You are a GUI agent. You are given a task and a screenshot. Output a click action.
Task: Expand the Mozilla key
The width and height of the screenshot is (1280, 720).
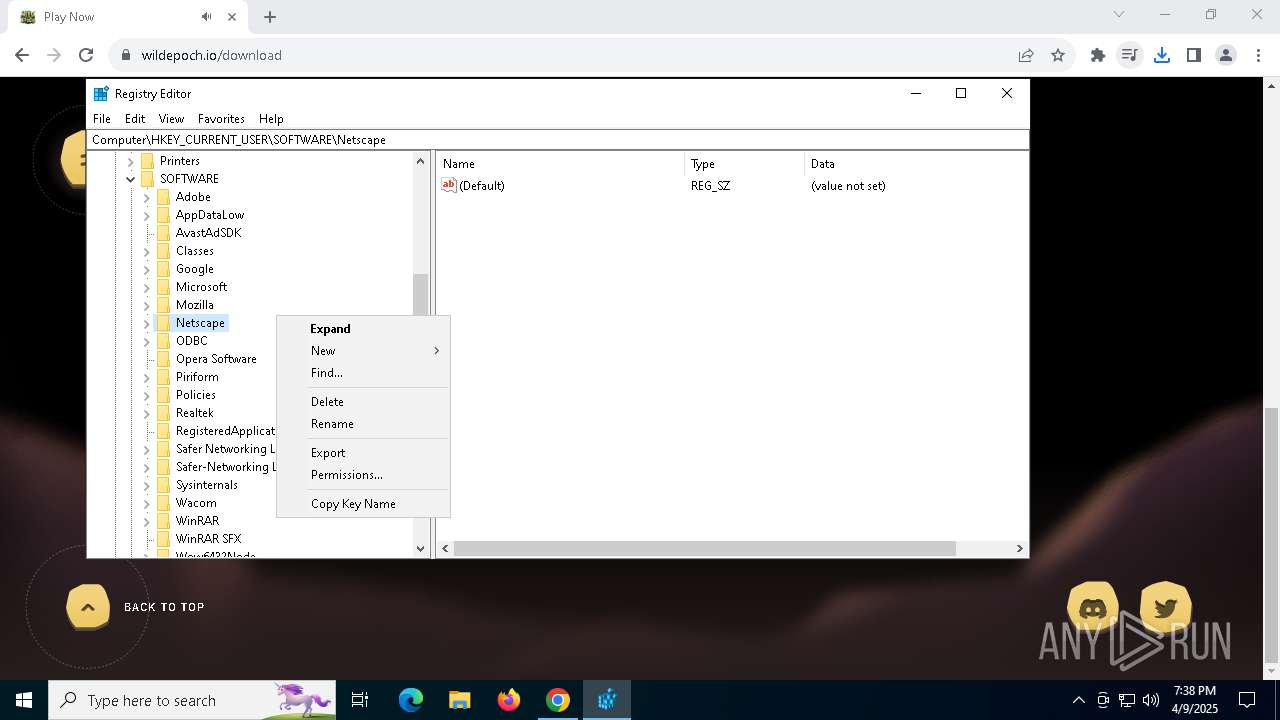[x=147, y=305]
